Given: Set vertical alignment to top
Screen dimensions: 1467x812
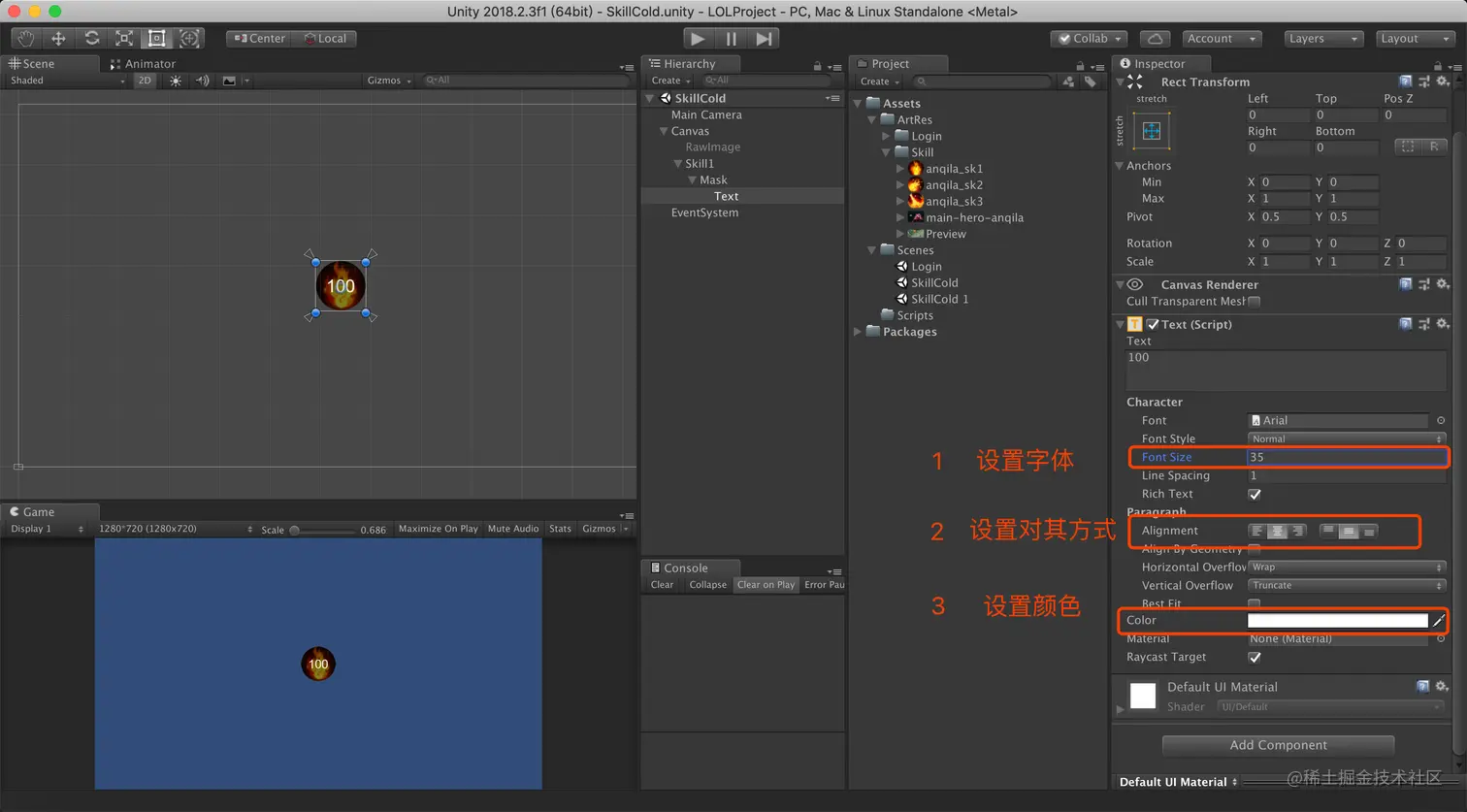Looking at the screenshot, I should point(1329,532).
